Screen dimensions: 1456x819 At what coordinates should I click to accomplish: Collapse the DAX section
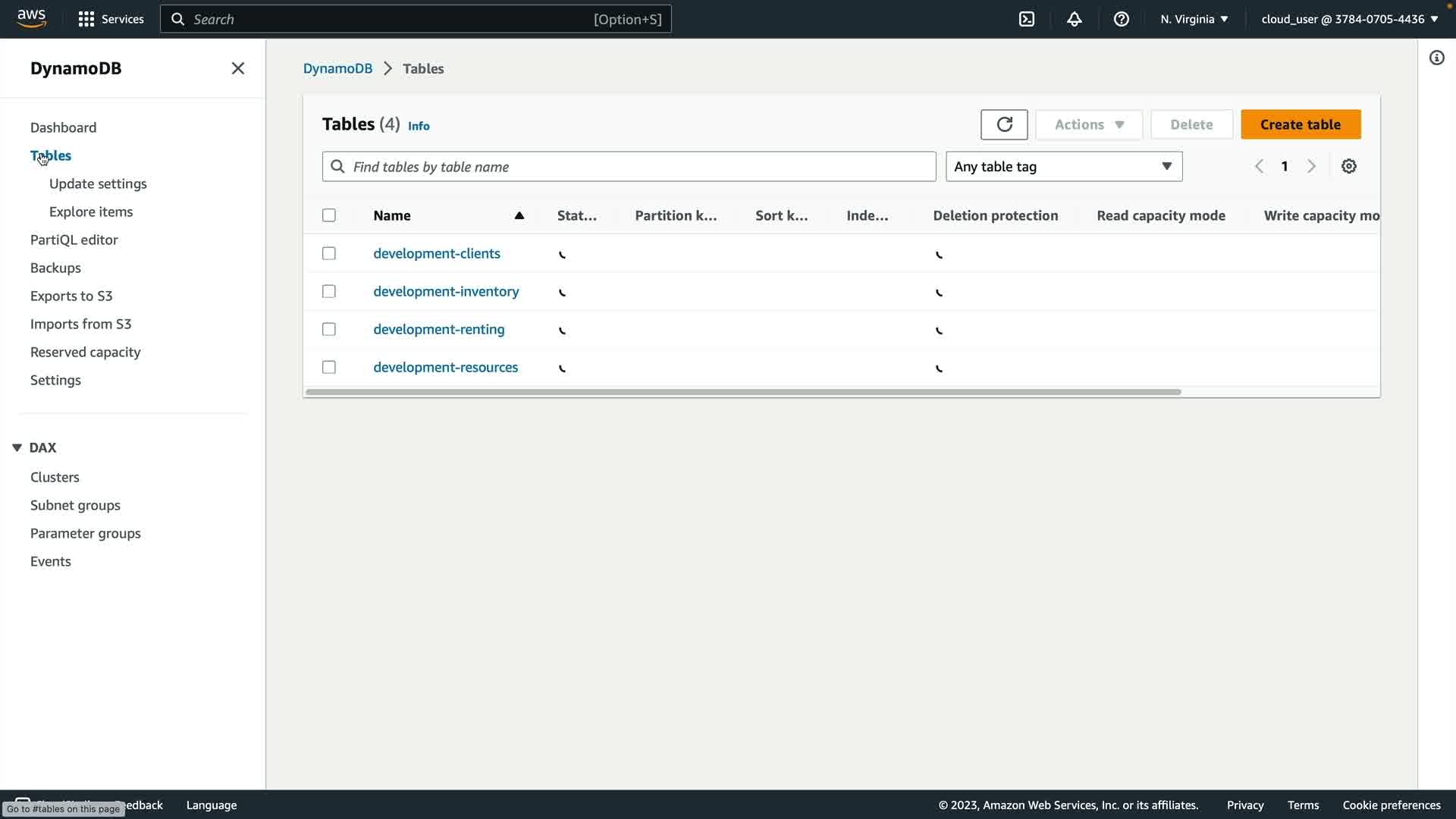(x=17, y=447)
